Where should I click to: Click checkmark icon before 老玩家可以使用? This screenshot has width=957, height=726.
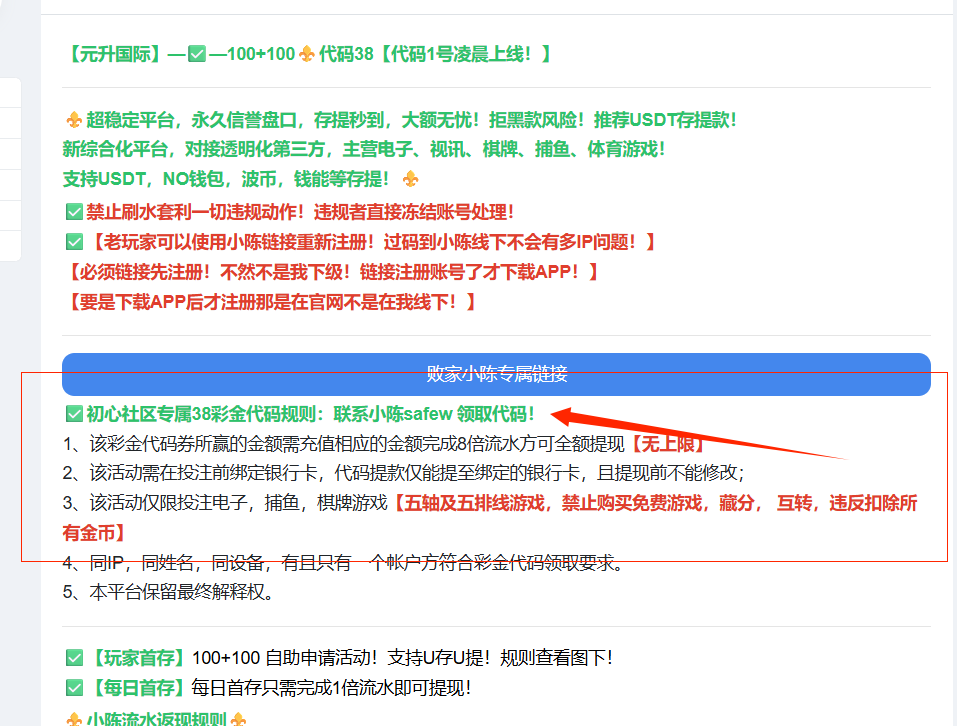(x=73, y=242)
